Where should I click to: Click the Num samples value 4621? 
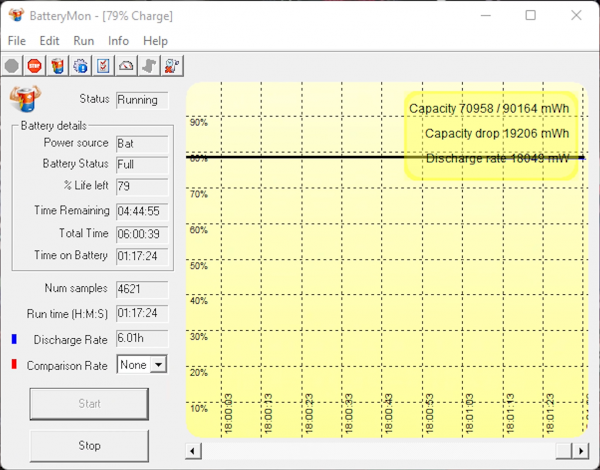(x=142, y=289)
